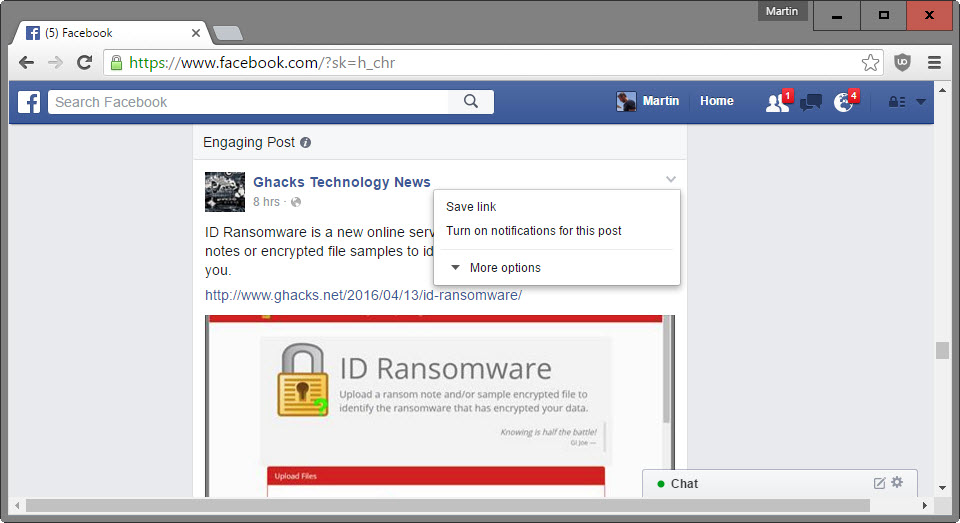Click post options chevron on Ghacks post
The image size is (960, 523).
[671, 179]
